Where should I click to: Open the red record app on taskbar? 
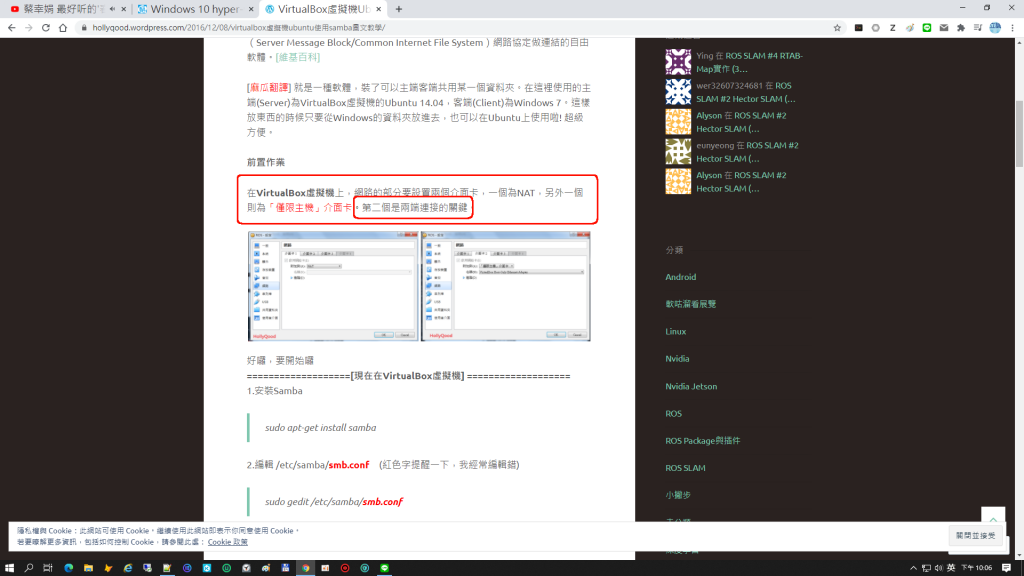[345, 568]
